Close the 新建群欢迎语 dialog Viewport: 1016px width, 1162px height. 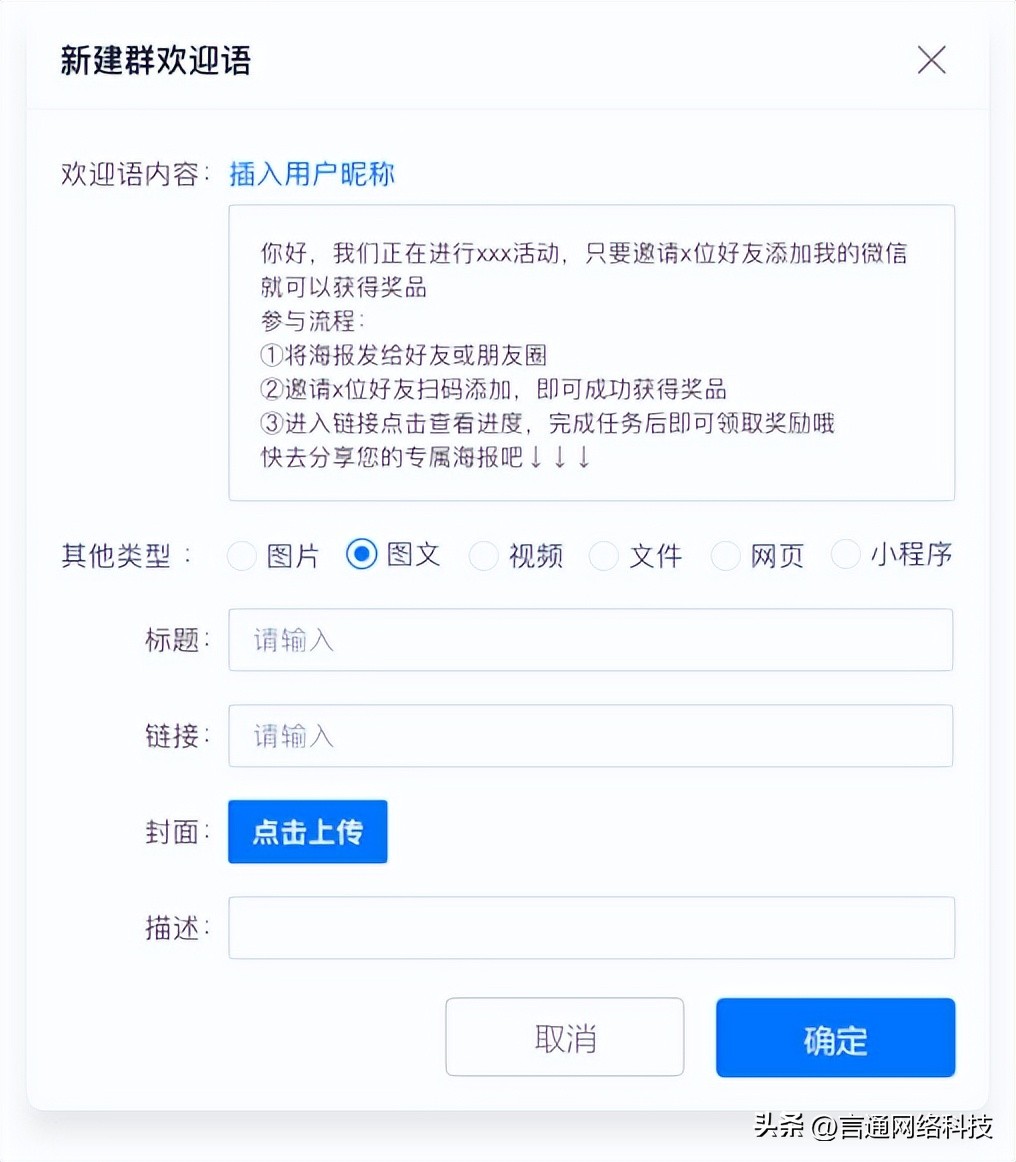[x=931, y=60]
